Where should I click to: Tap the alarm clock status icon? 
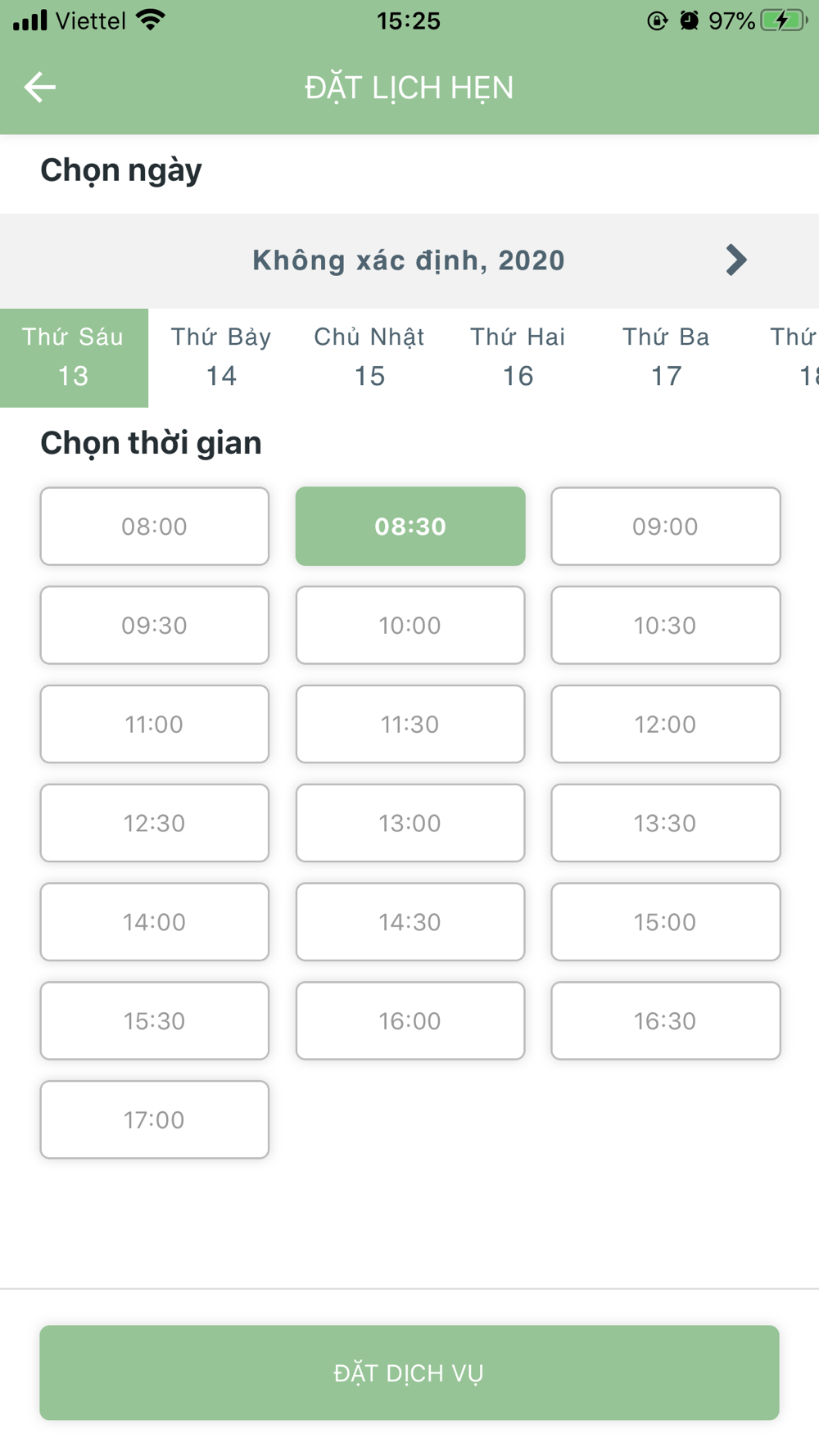pos(689,20)
